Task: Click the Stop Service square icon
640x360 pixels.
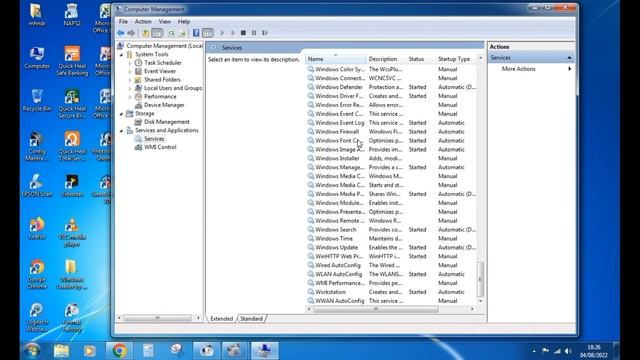Action: [x=243, y=33]
